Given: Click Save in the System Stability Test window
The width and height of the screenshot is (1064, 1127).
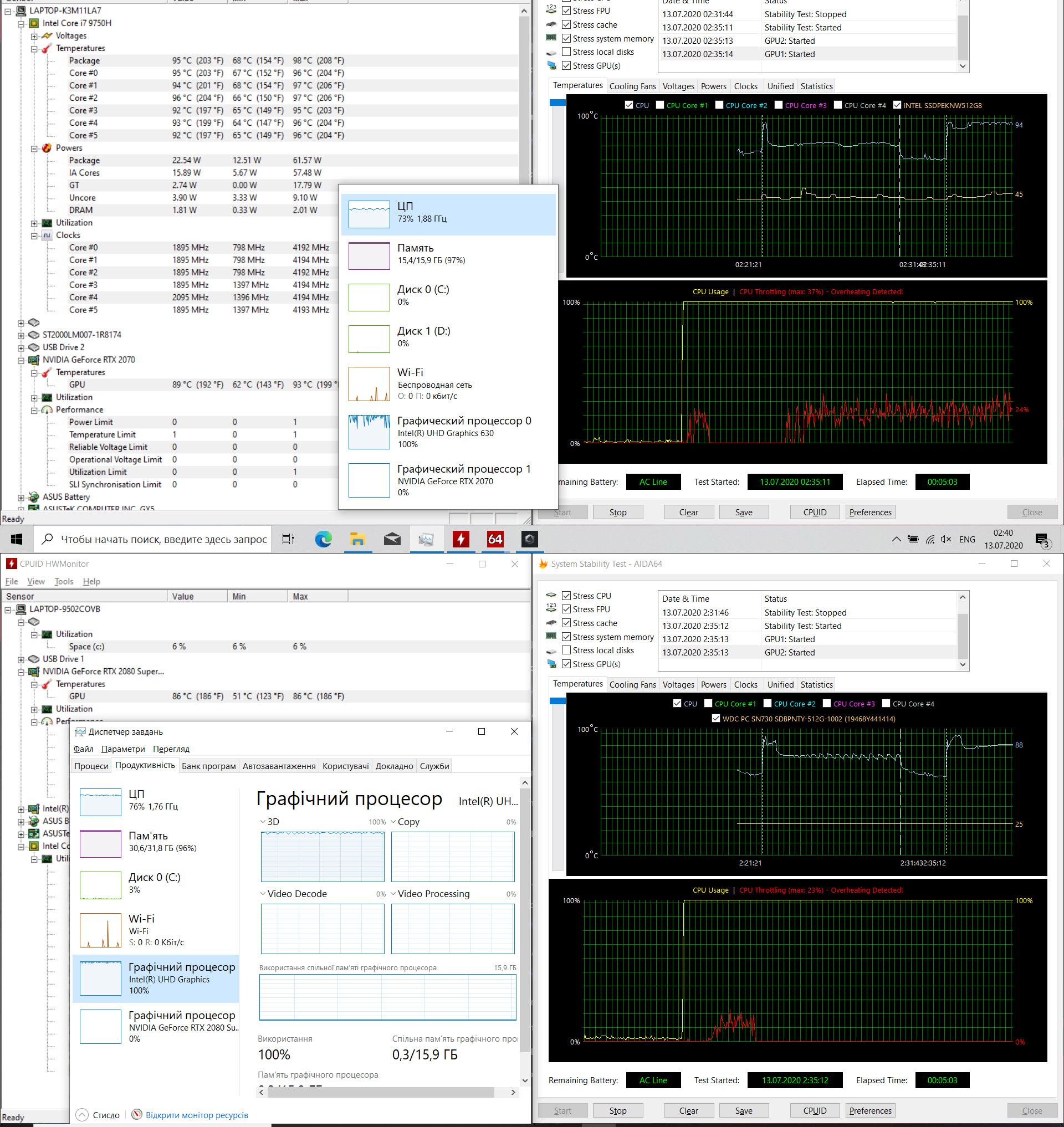Looking at the screenshot, I should click(744, 1110).
